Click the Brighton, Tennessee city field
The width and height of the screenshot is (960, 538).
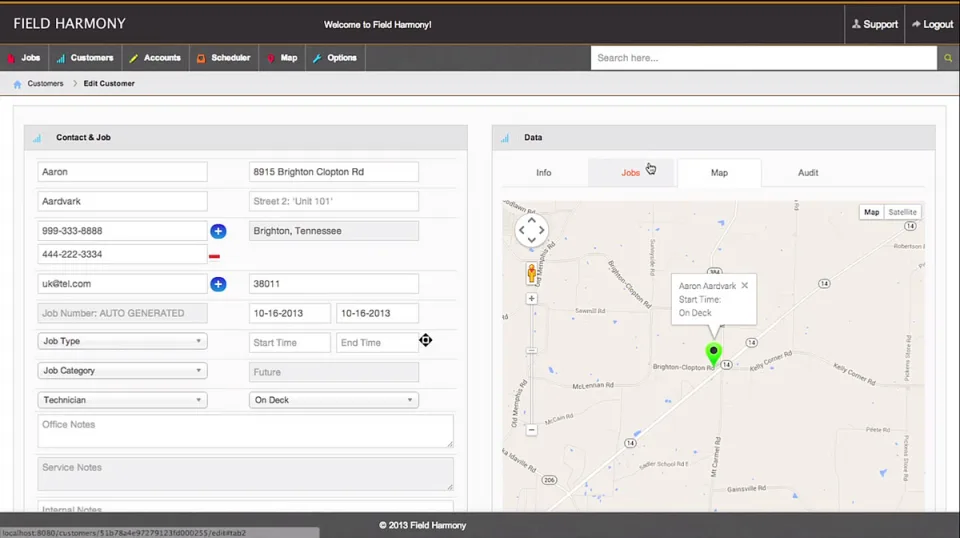[x=334, y=231]
